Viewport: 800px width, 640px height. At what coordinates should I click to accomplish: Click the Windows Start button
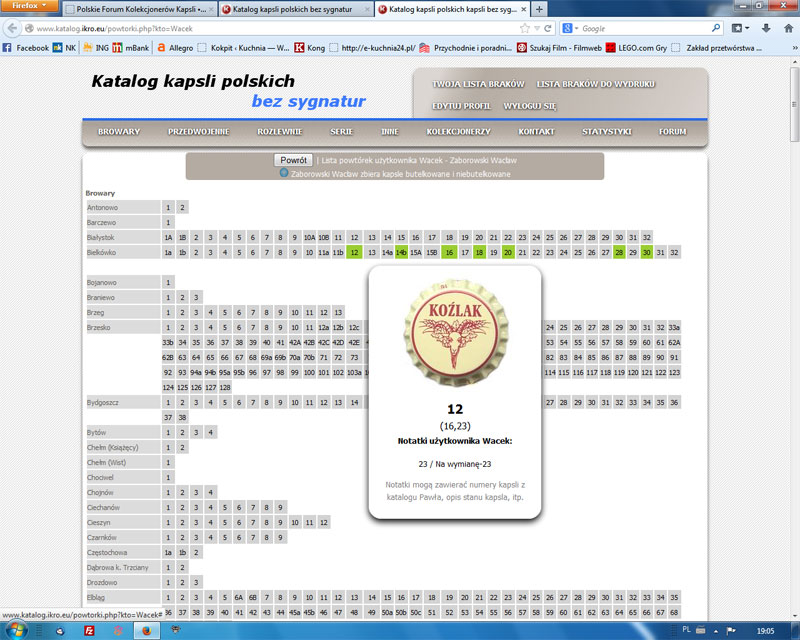tap(17, 630)
